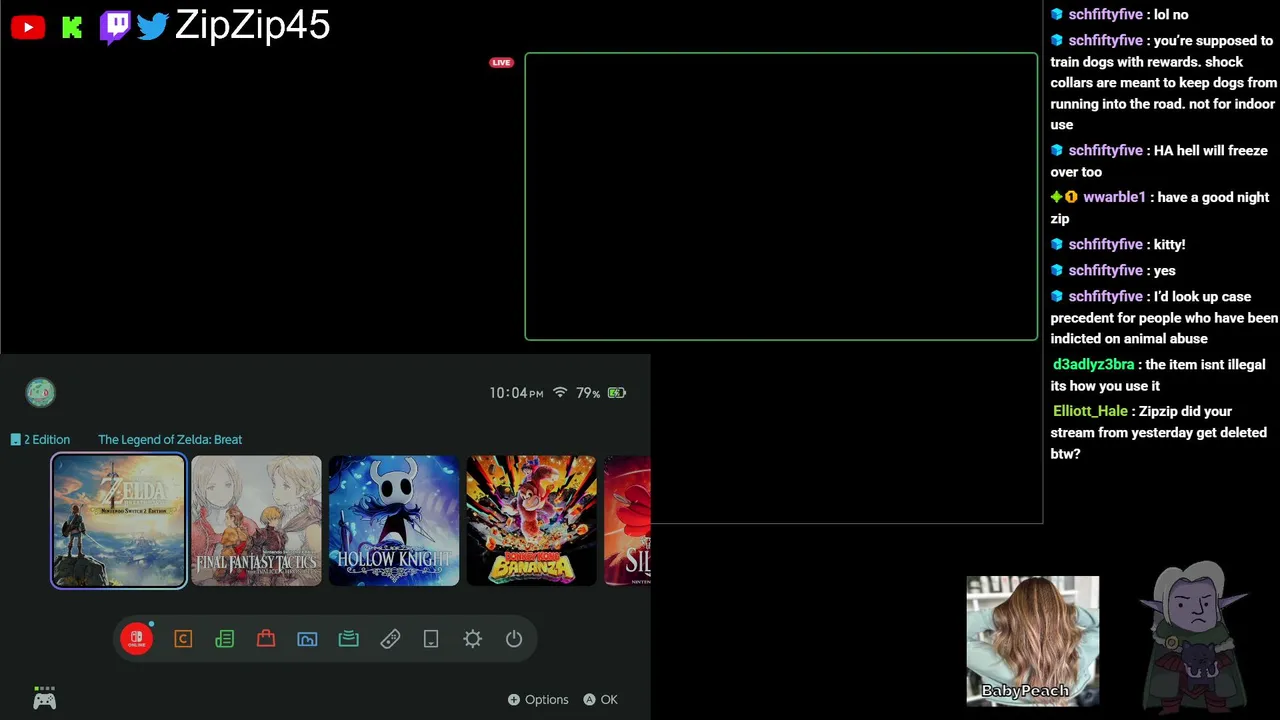Select the Donkey Kong Bananza game tile
The width and height of the screenshot is (1280, 720).
[531, 521]
